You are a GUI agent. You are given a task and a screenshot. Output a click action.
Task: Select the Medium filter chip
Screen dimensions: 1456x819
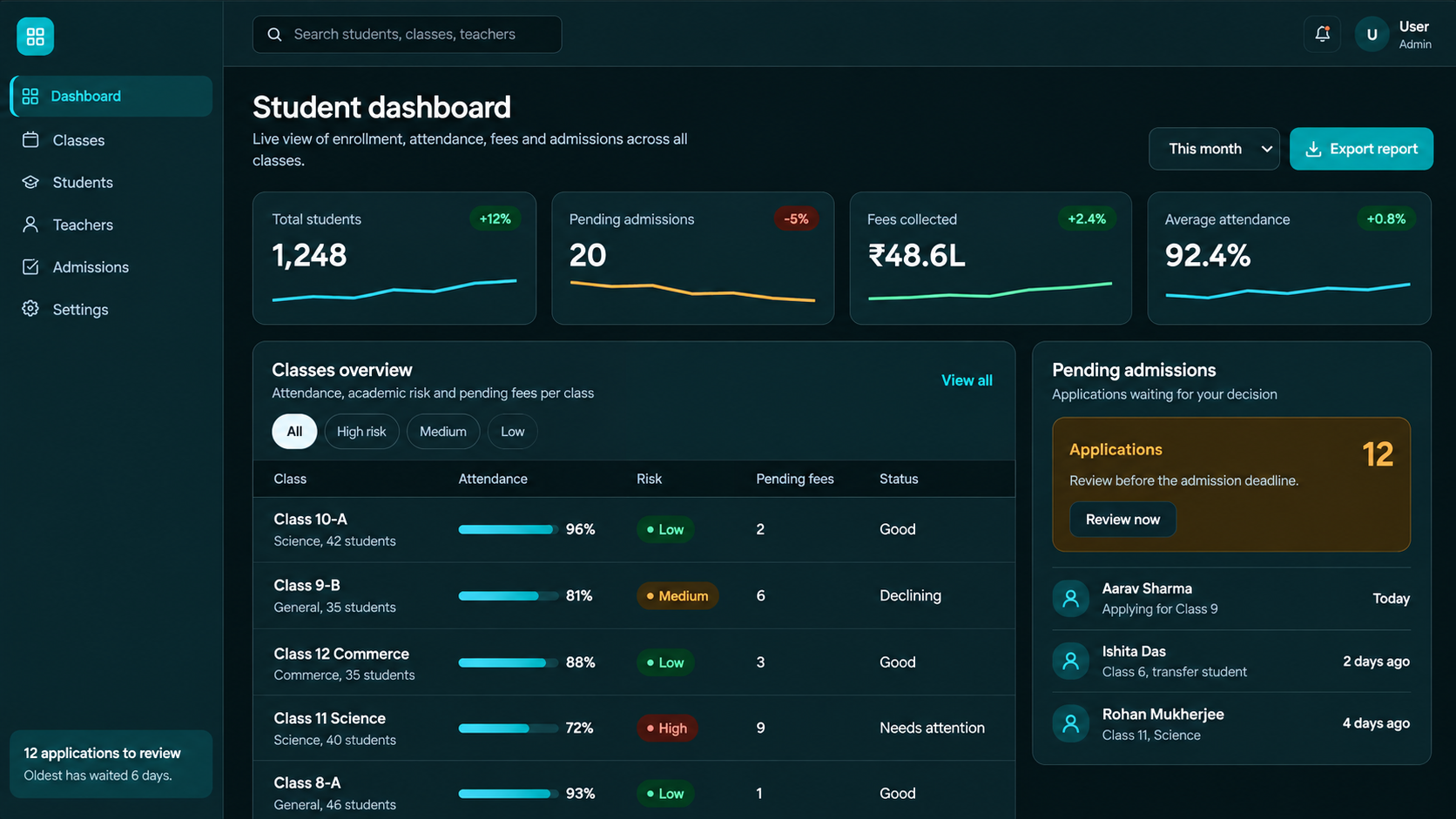pyautogui.click(x=443, y=432)
